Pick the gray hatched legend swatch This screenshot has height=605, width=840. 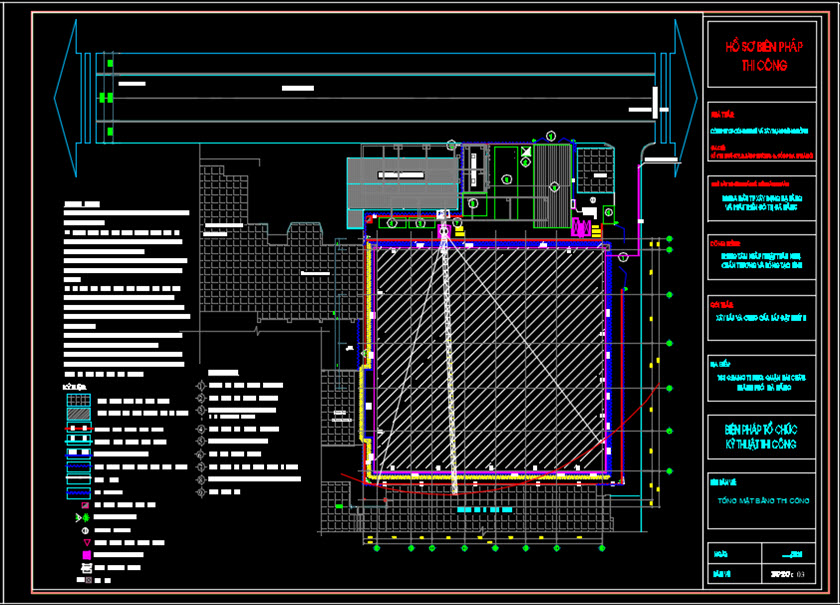pyautogui.click(x=78, y=412)
